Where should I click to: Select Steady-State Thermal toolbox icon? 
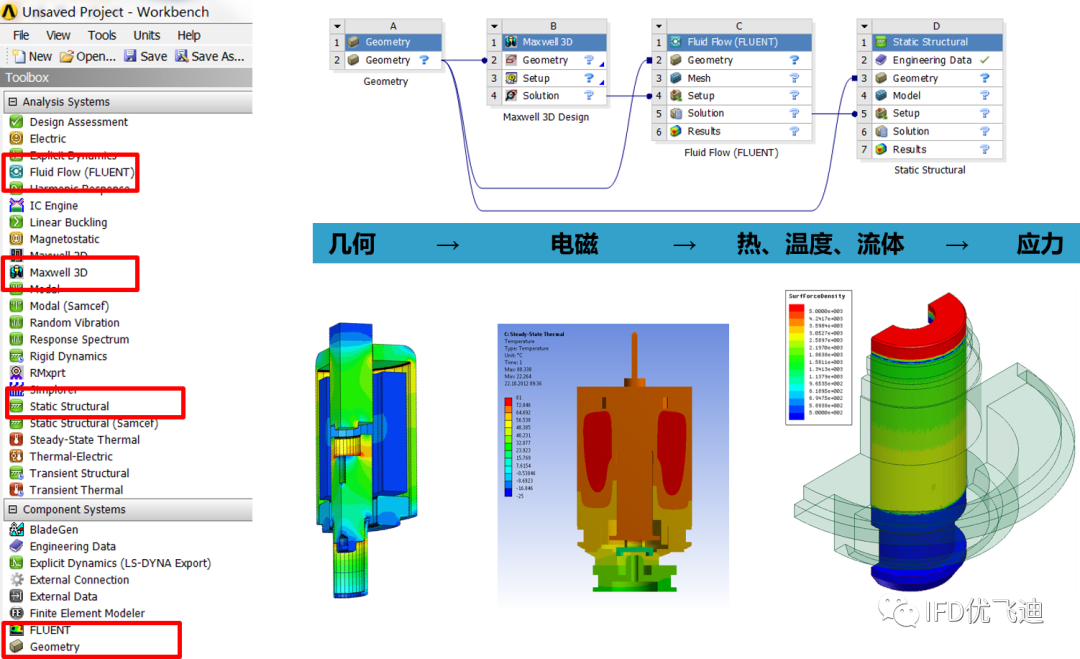tap(17, 440)
